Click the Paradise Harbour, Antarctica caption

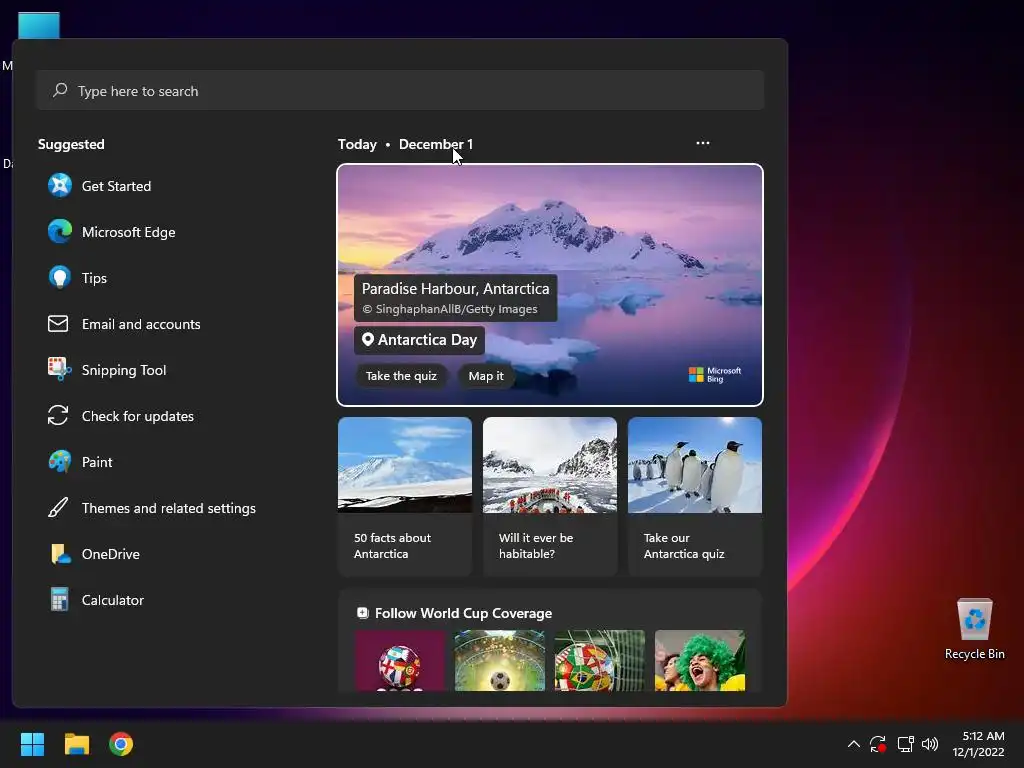click(x=455, y=289)
